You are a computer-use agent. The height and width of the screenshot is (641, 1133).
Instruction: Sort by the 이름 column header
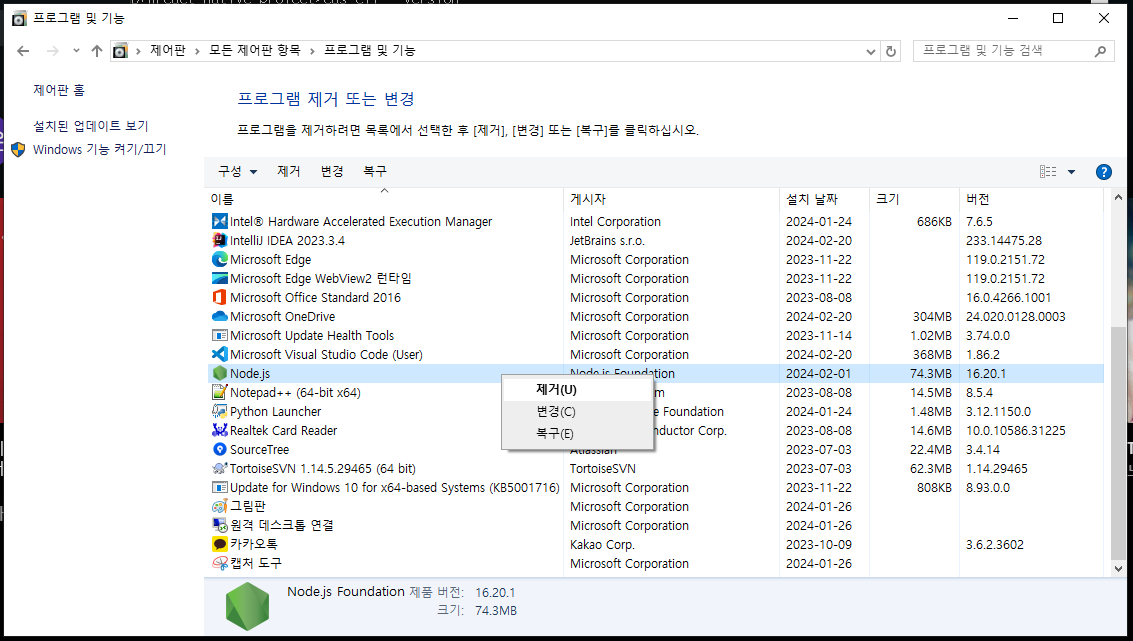tap(384, 199)
